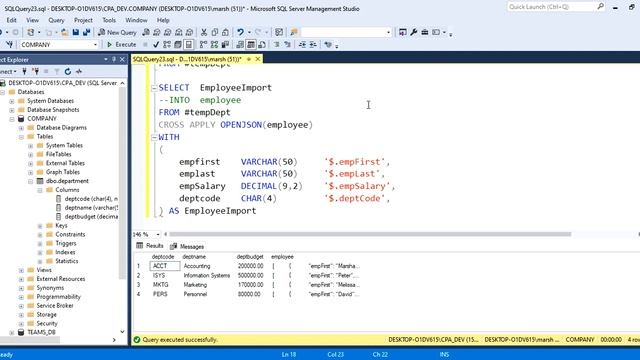This screenshot has height=360, width=640.
Task: Collapse the WITH code block outline
Action: (154, 137)
